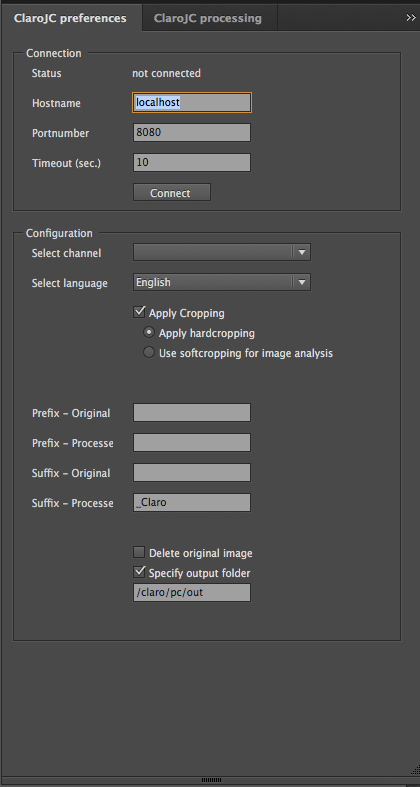Expand hidden panels with double-arrow icon
Image resolution: width=420 pixels, height=787 pixels.
pyautogui.click(x=410, y=18)
